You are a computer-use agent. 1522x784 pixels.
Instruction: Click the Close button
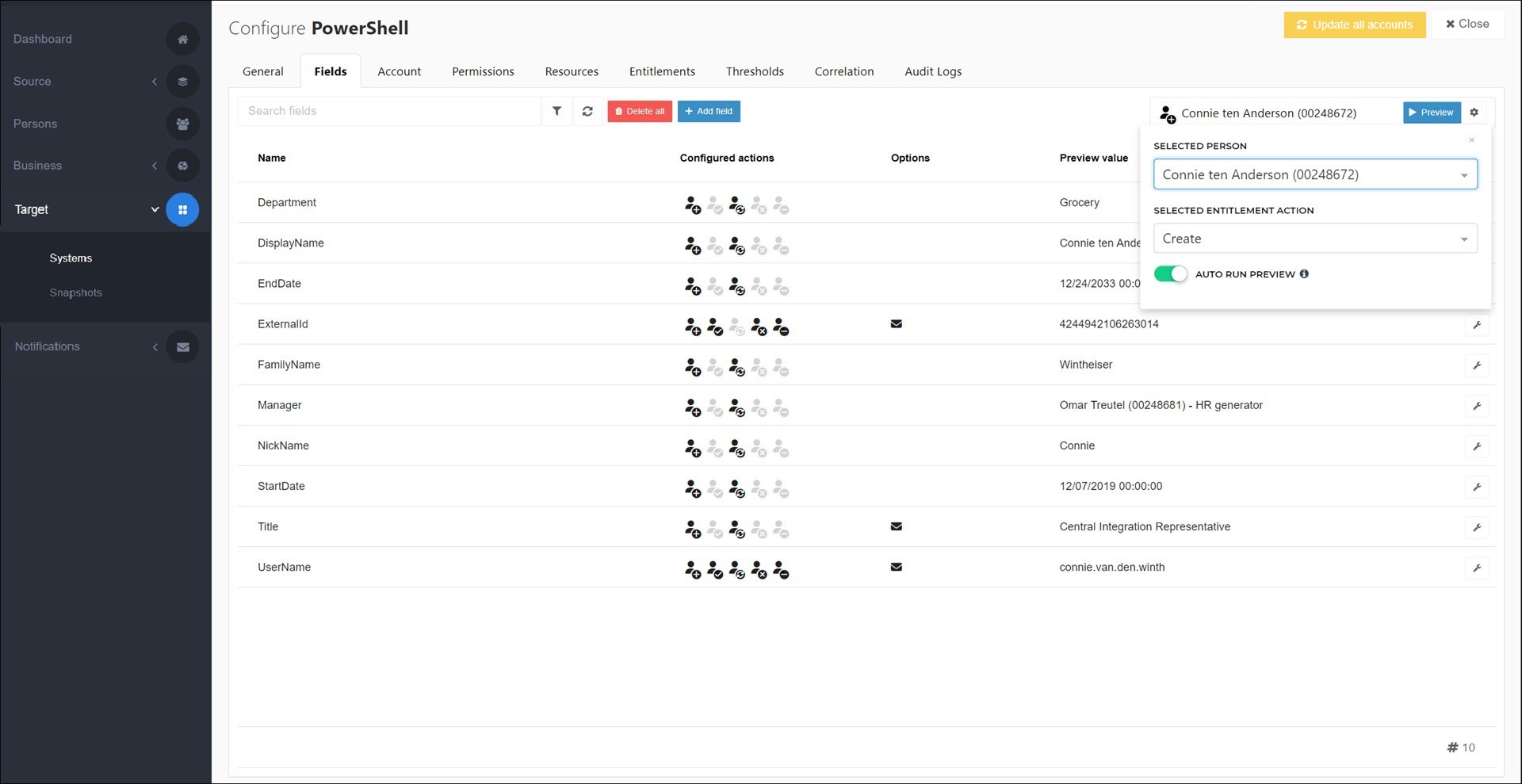(1467, 24)
